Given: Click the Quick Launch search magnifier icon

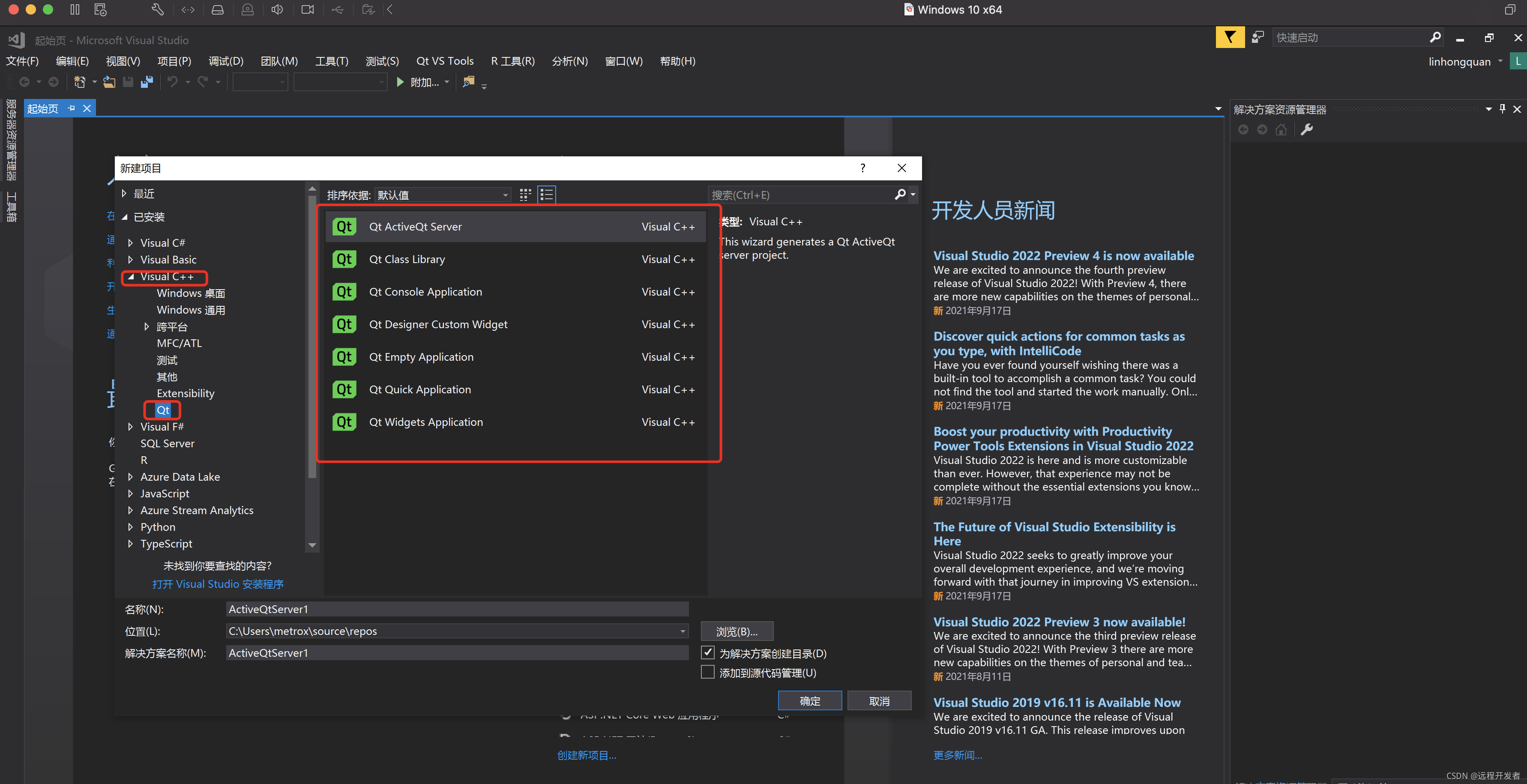Looking at the screenshot, I should [x=1435, y=37].
